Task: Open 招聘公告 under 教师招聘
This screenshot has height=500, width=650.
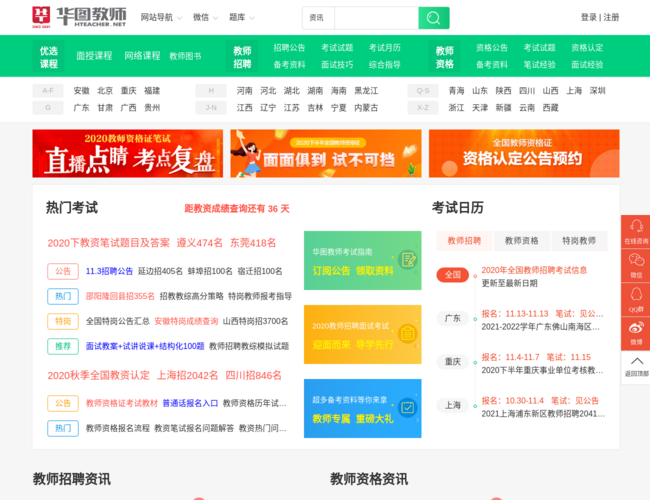Action: 289,48
